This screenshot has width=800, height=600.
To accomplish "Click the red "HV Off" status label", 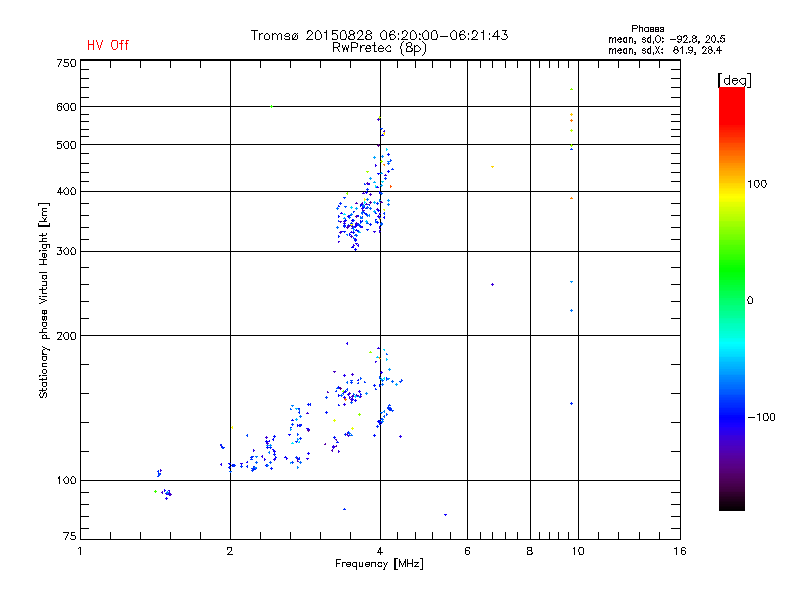I will [x=108, y=45].
